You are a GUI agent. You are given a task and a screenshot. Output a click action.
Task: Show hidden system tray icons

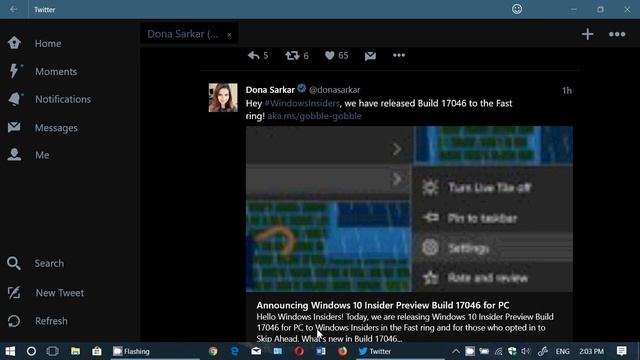coord(456,351)
